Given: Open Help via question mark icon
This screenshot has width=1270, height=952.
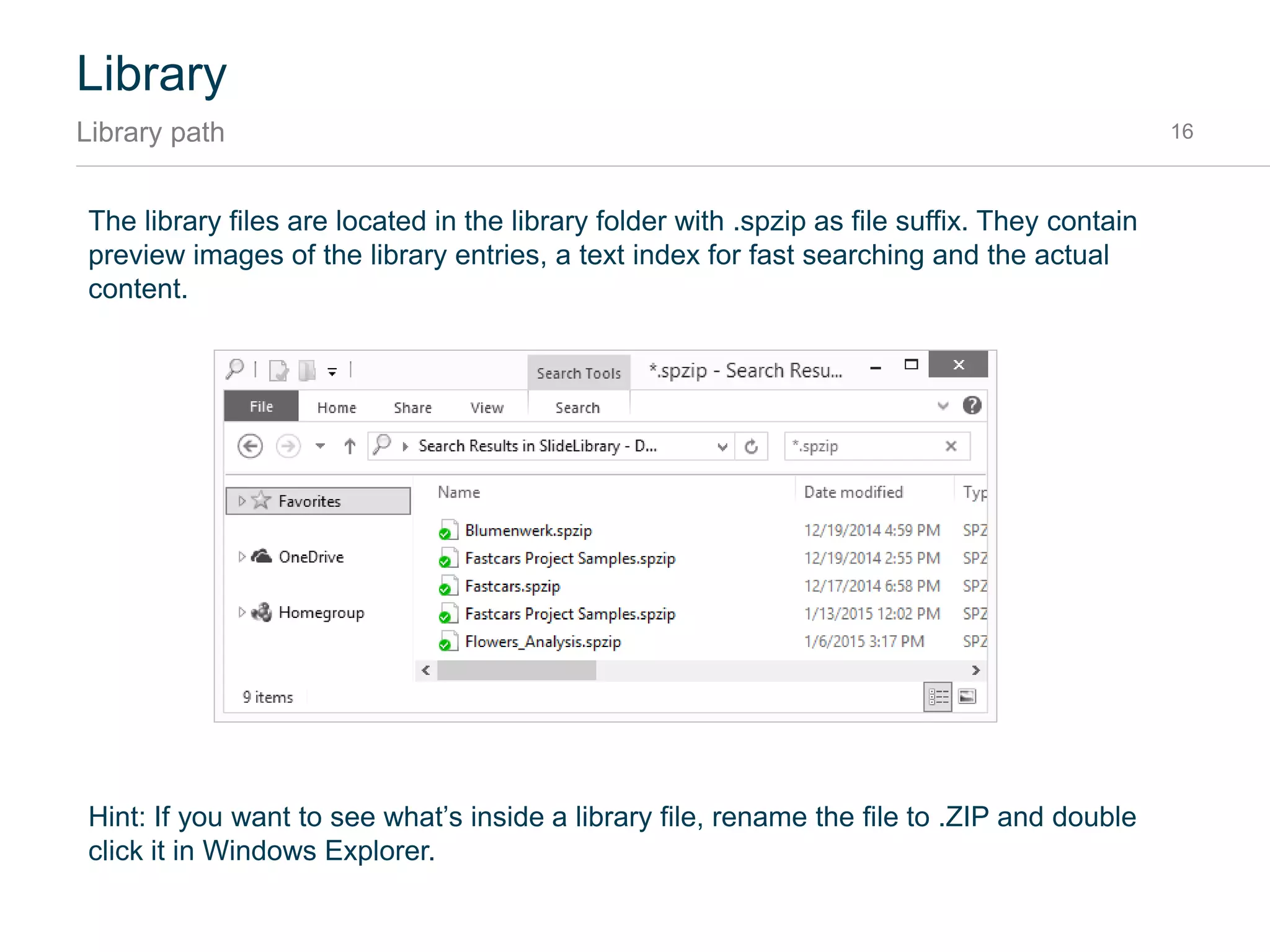Looking at the screenshot, I should 972,405.
